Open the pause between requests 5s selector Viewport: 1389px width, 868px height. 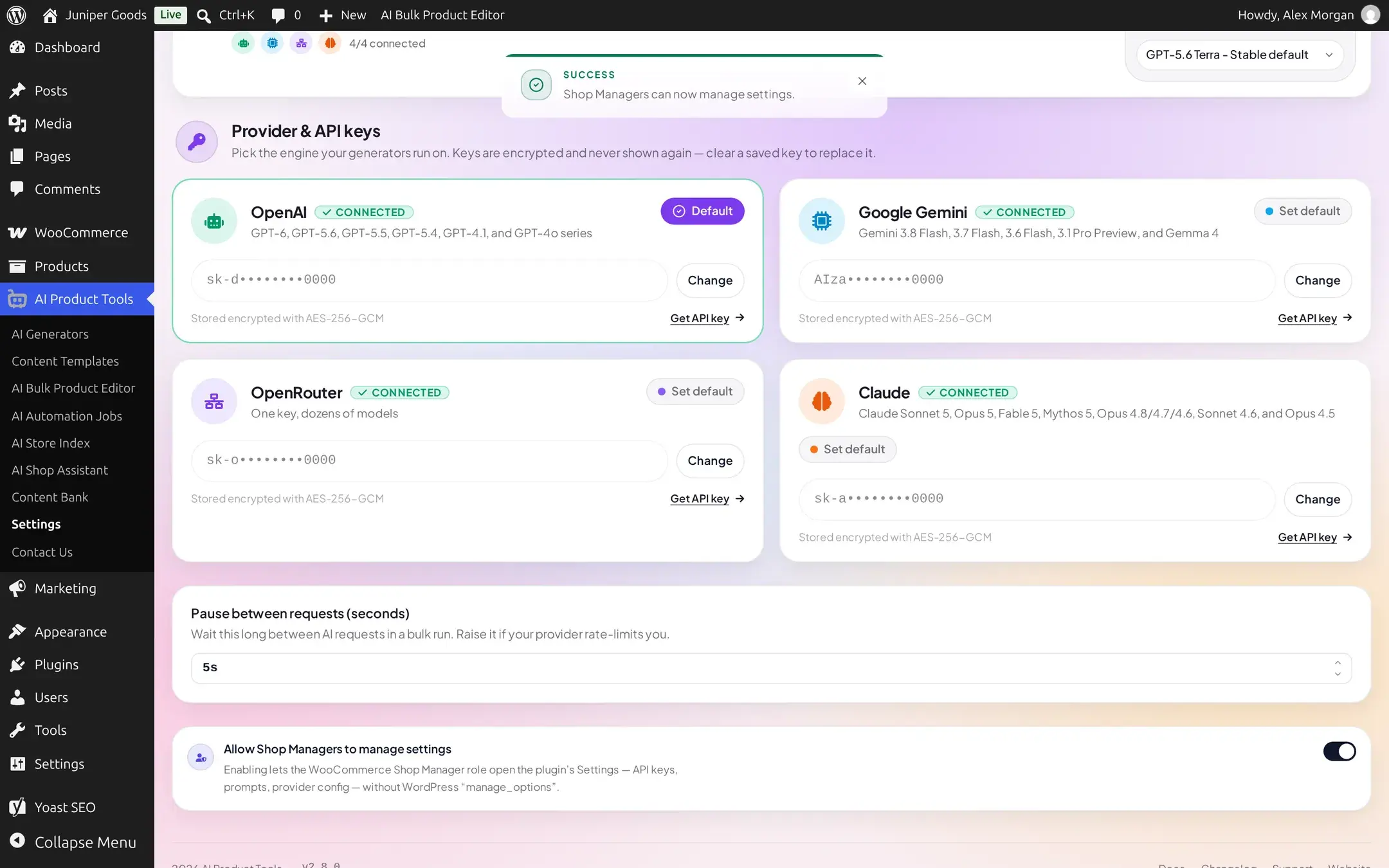(771, 668)
